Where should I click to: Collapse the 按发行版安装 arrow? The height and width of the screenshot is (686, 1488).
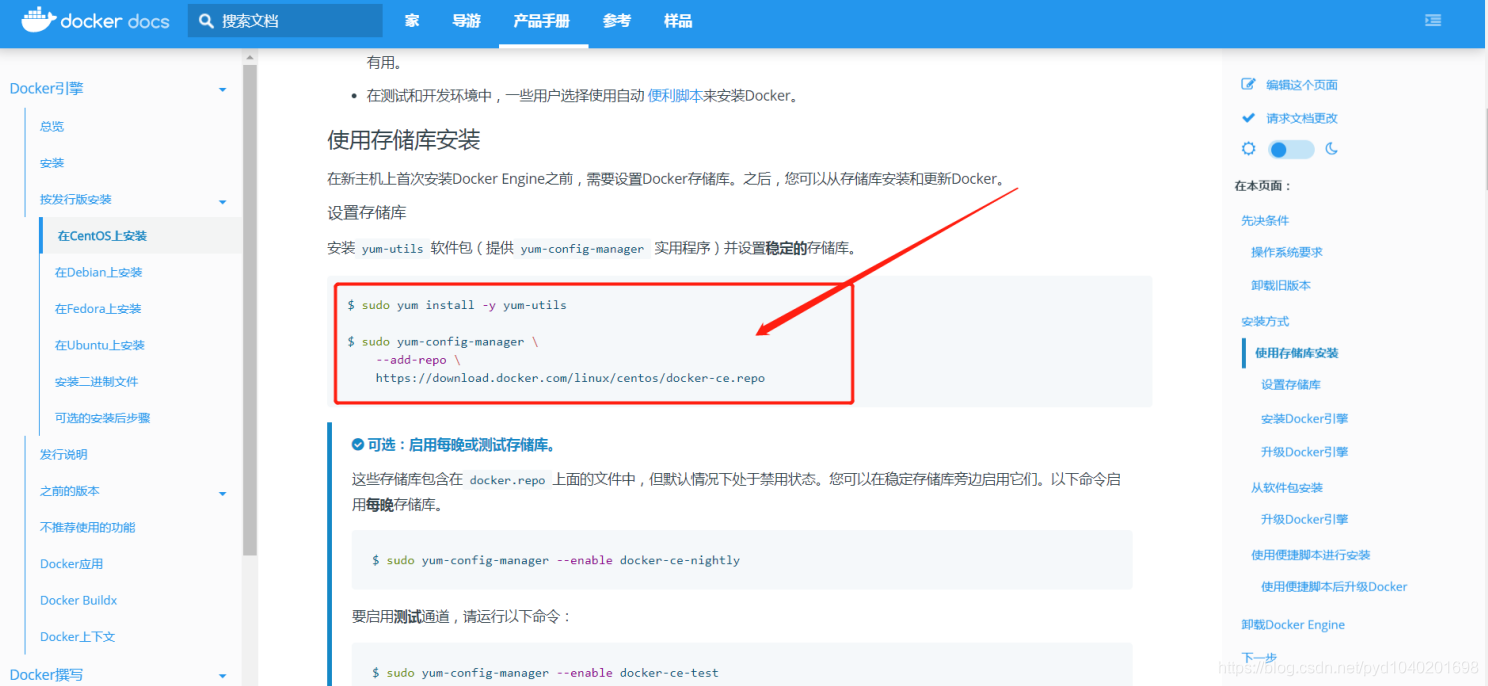[222, 201]
